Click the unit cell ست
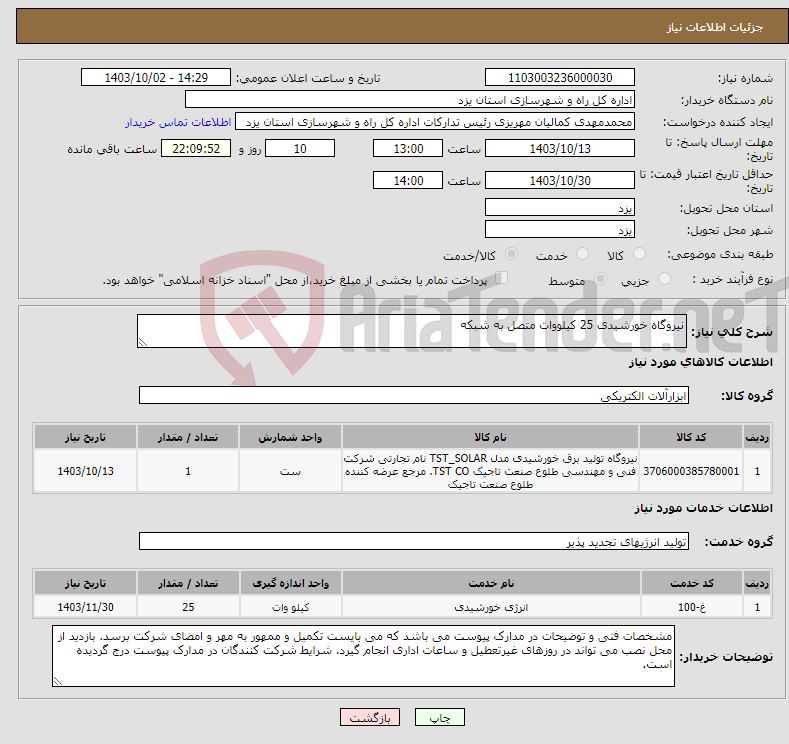The width and height of the screenshot is (789, 744). coord(290,471)
